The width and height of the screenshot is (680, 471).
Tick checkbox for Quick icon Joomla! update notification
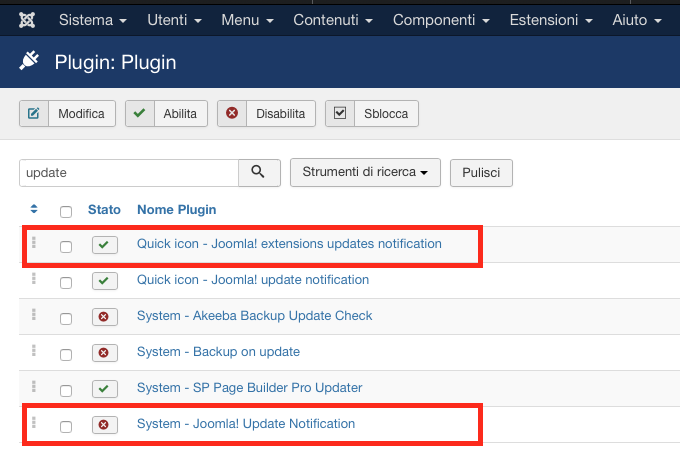coord(66,283)
